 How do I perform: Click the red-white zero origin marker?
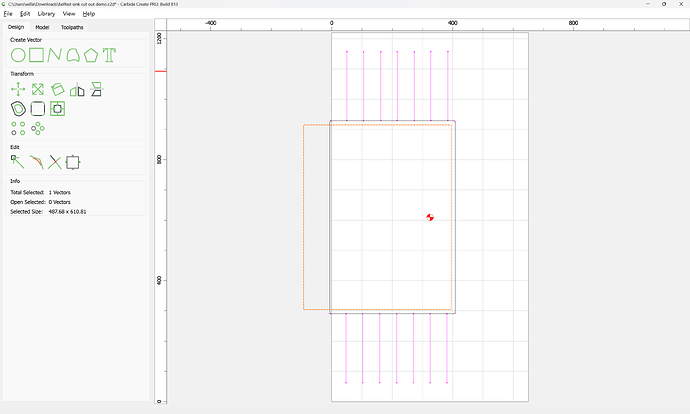[430, 217]
